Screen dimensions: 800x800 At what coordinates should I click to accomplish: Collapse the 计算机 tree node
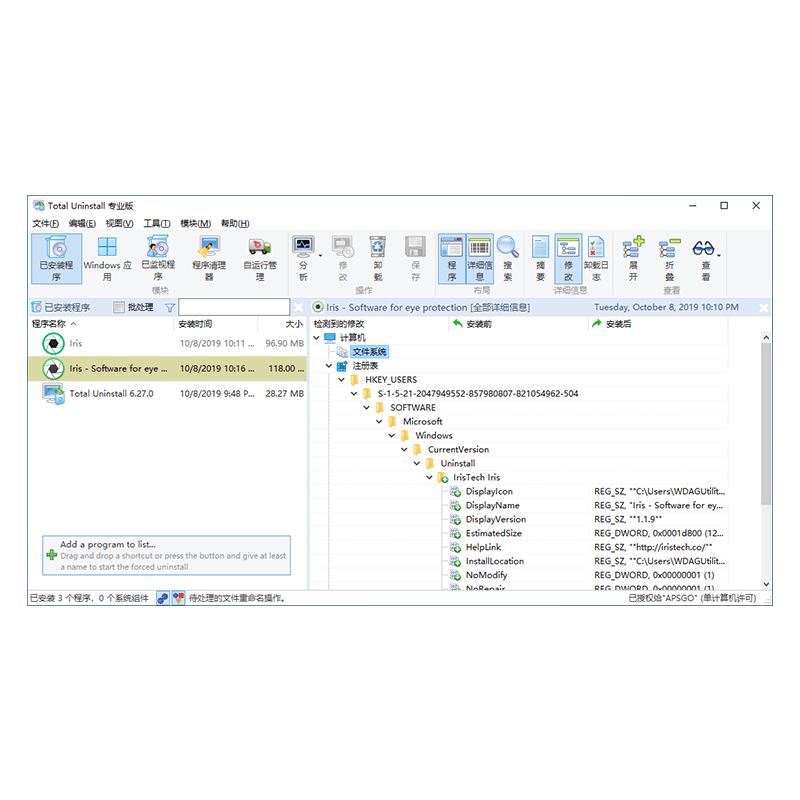[317, 338]
